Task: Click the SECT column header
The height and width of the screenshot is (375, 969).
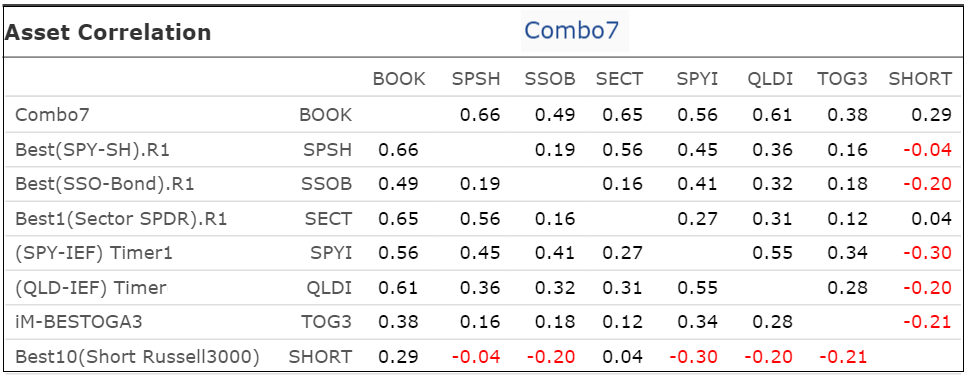Action: point(619,79)
